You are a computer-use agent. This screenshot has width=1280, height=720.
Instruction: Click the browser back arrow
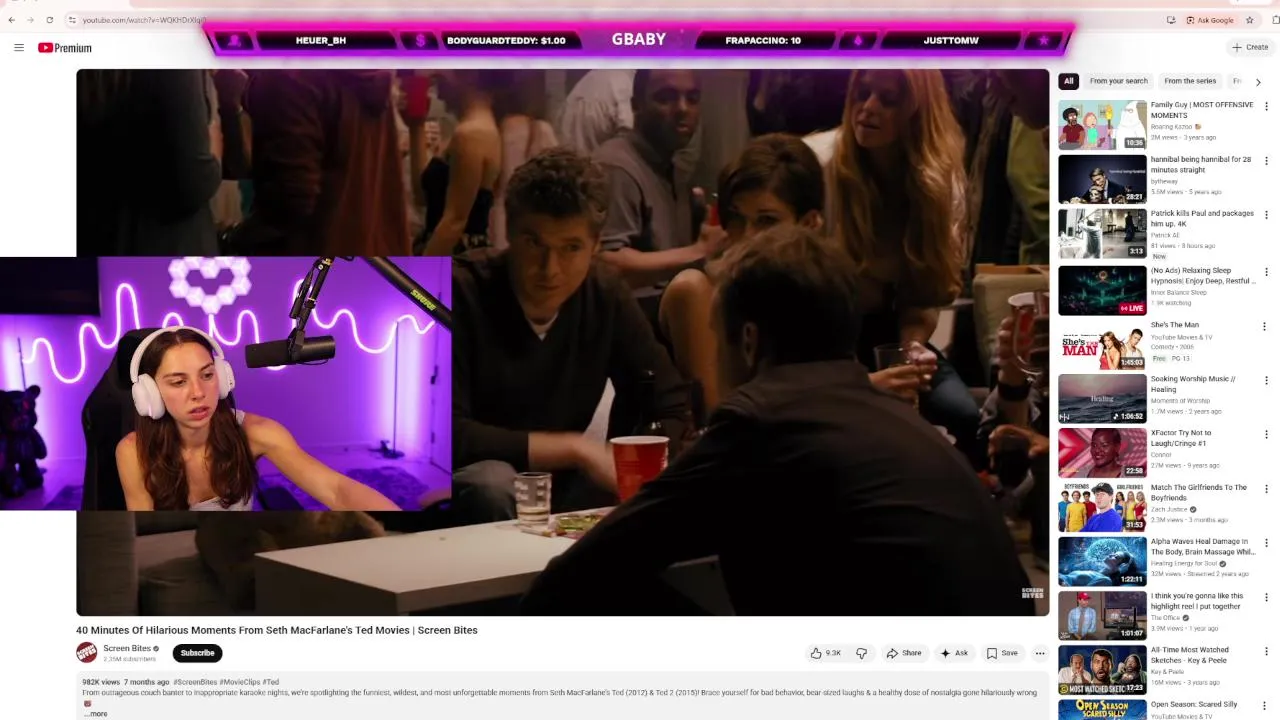pyautogui.click(x=11, y=20)
